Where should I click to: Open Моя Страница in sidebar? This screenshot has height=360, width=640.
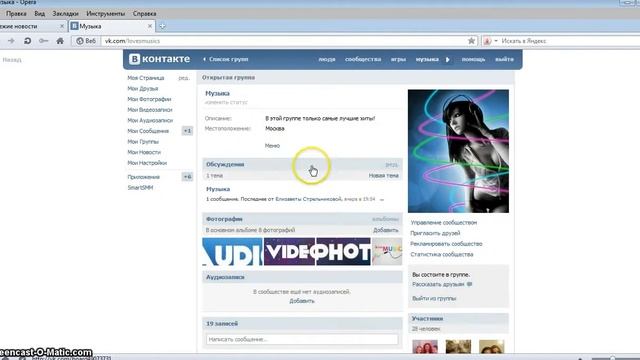pyautogui.click(x=146, y=78)
